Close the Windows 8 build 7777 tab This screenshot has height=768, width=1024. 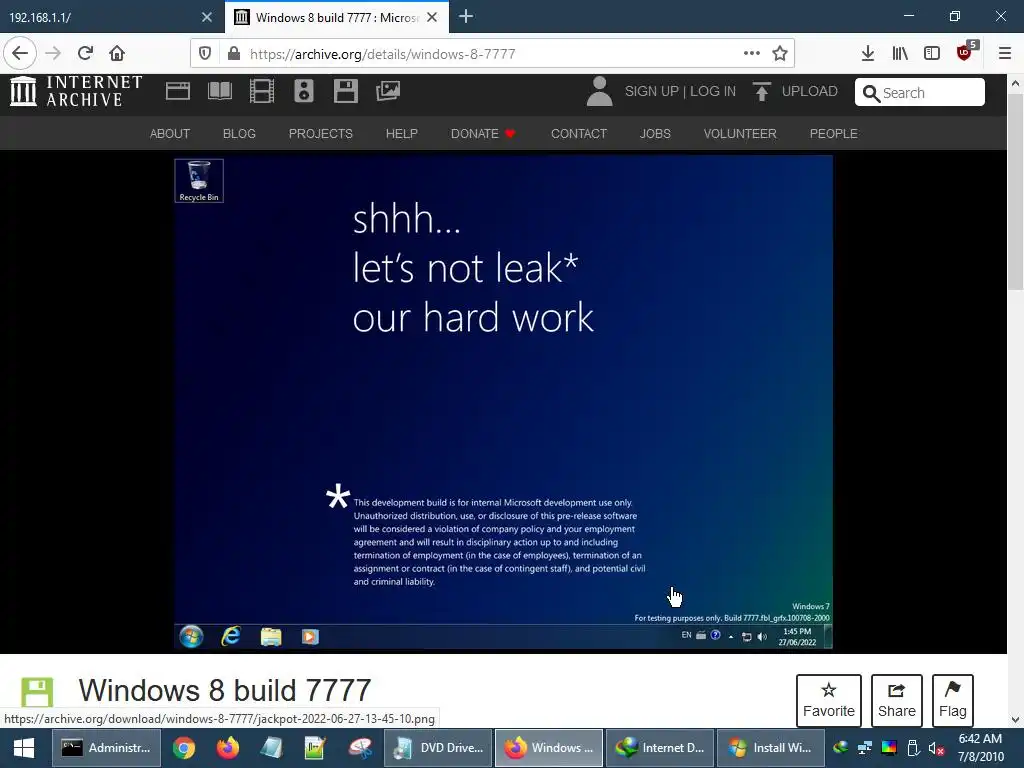coord(432,18)
